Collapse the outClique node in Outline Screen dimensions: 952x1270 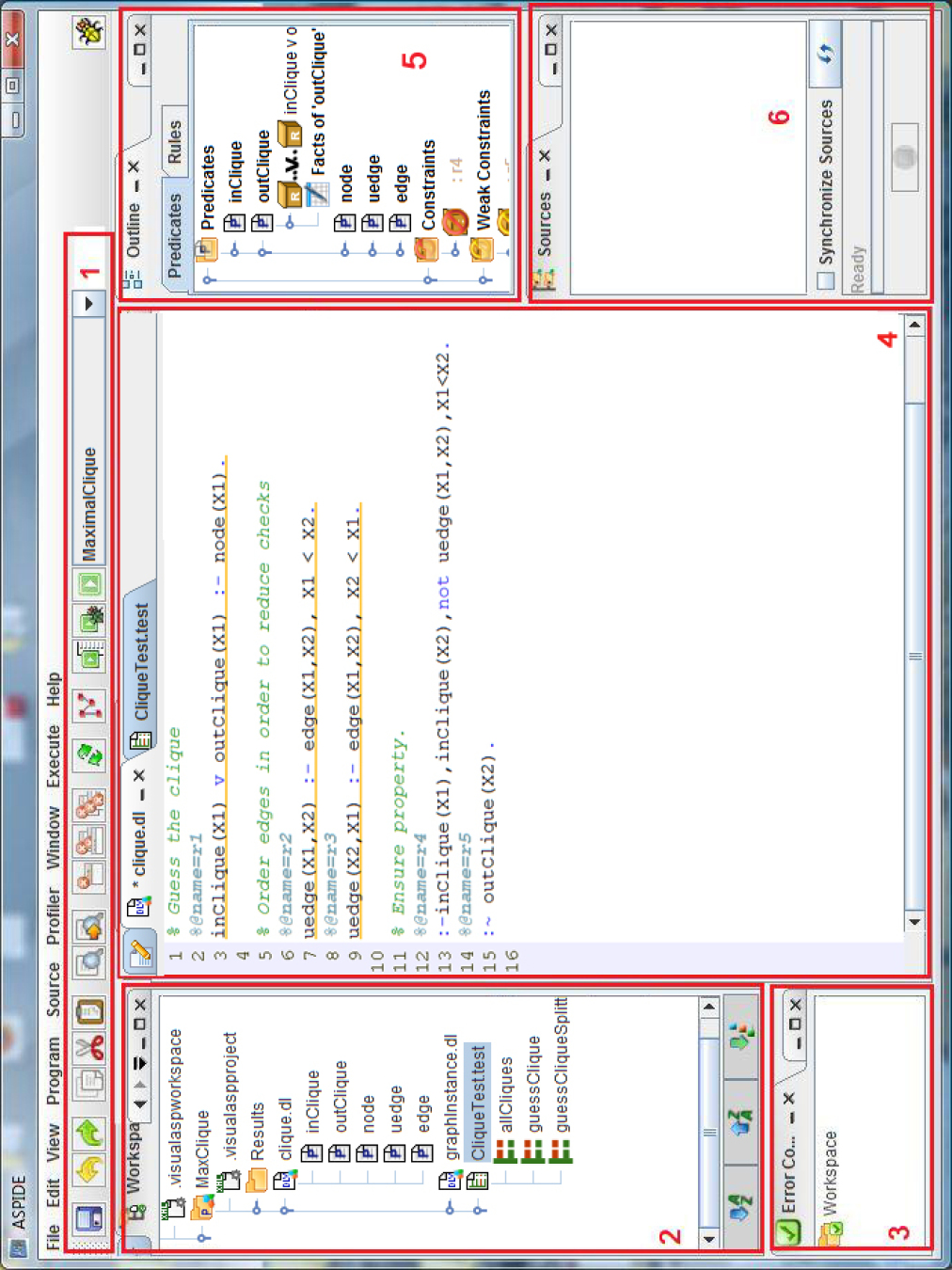point(263,251)
